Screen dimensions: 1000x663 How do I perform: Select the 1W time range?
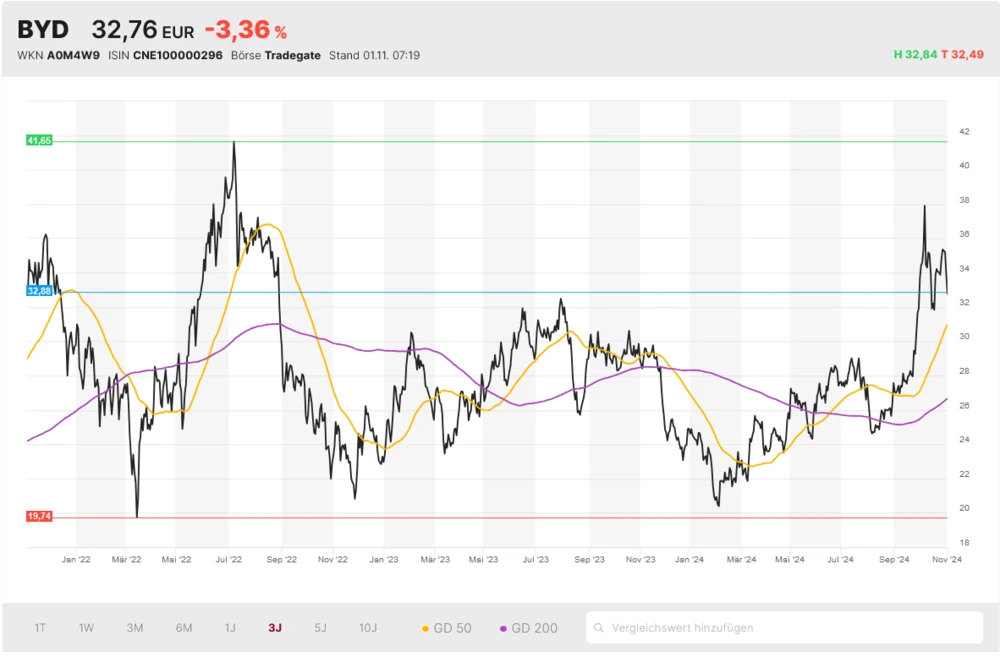click(87, 628)
